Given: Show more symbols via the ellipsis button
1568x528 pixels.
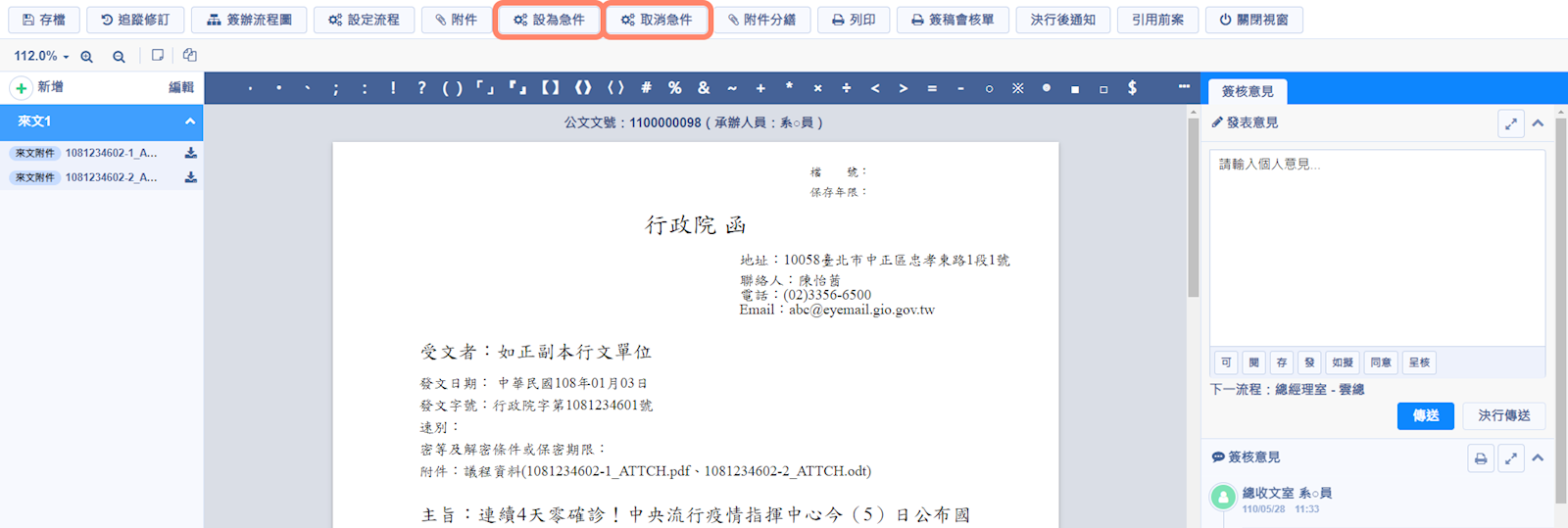Looking at the screenshot, I should click(x=1184, y=87).
